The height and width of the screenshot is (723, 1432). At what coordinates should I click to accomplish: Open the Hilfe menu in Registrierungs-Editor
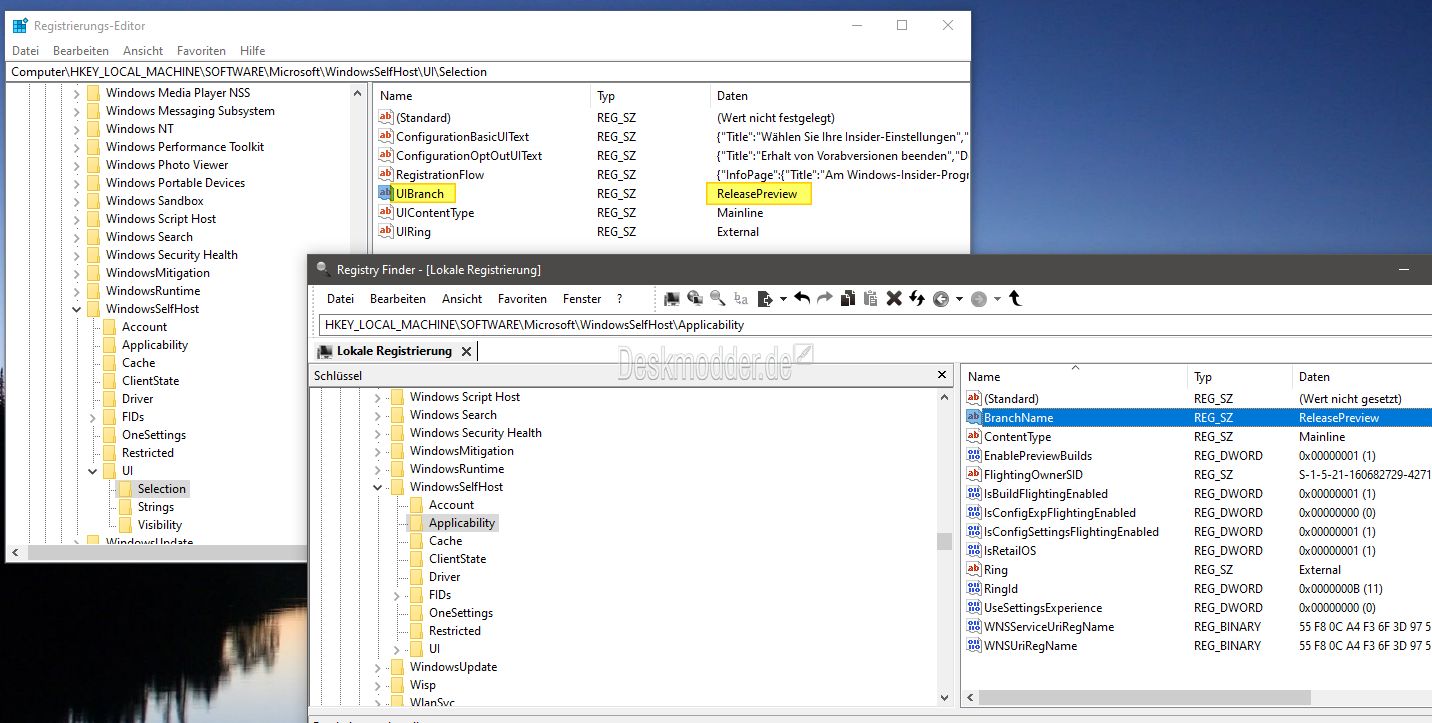[253, 50]
